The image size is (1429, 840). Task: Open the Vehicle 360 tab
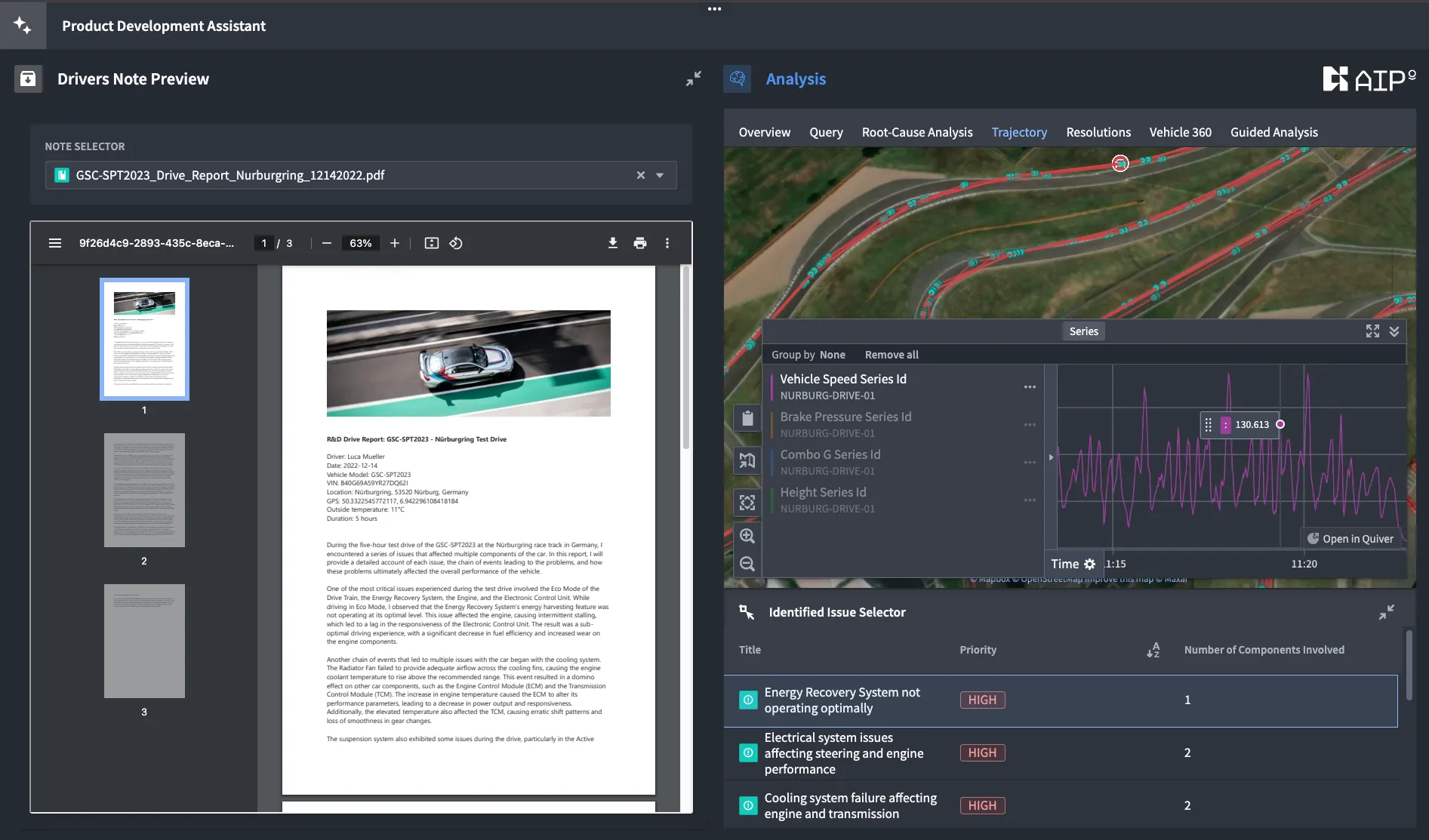pos(1180,132)
